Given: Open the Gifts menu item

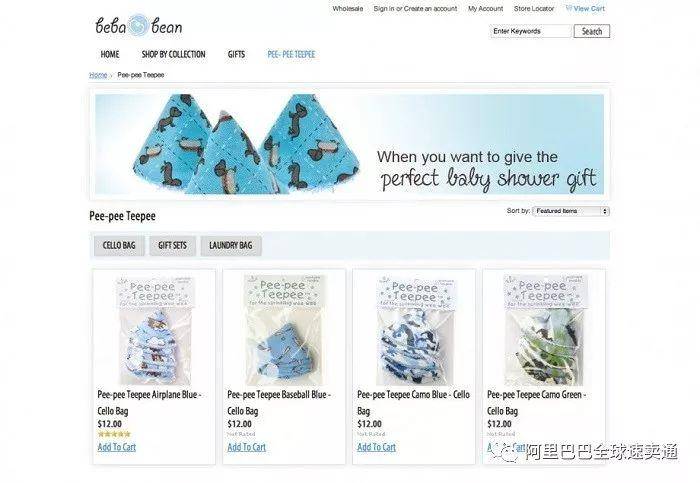Looking at the screenshot, I should 236,54.
